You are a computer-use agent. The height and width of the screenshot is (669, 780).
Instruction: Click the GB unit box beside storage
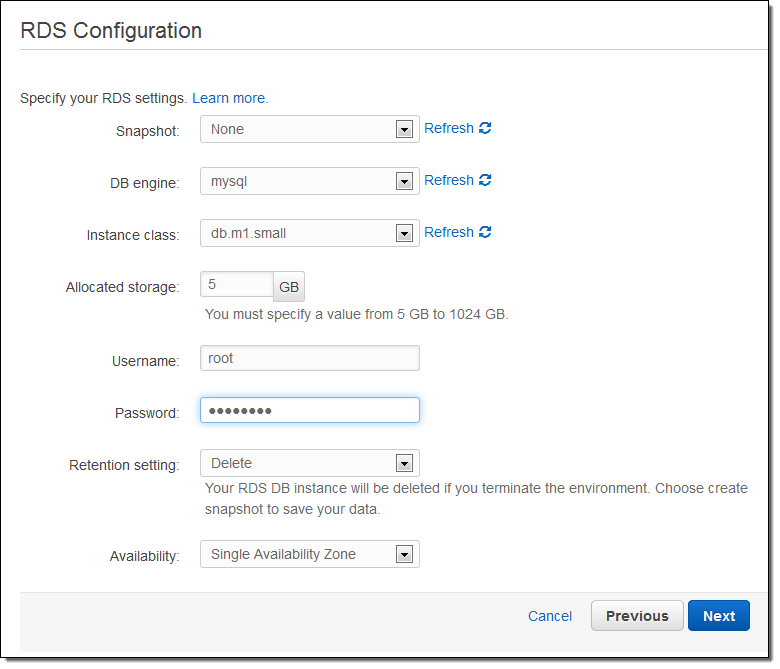[x=289, y=287]
